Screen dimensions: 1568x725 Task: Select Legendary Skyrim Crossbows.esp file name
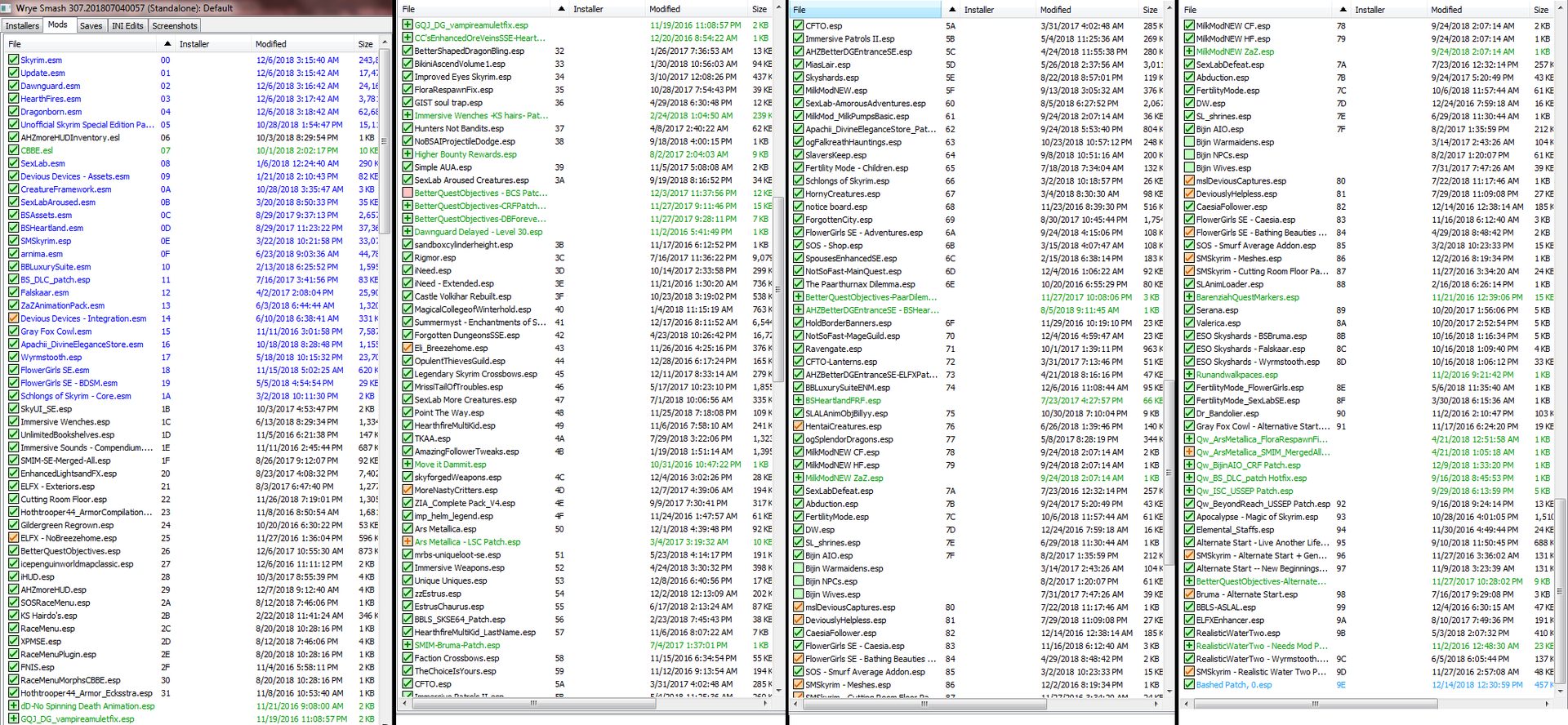tap(475, 374)
